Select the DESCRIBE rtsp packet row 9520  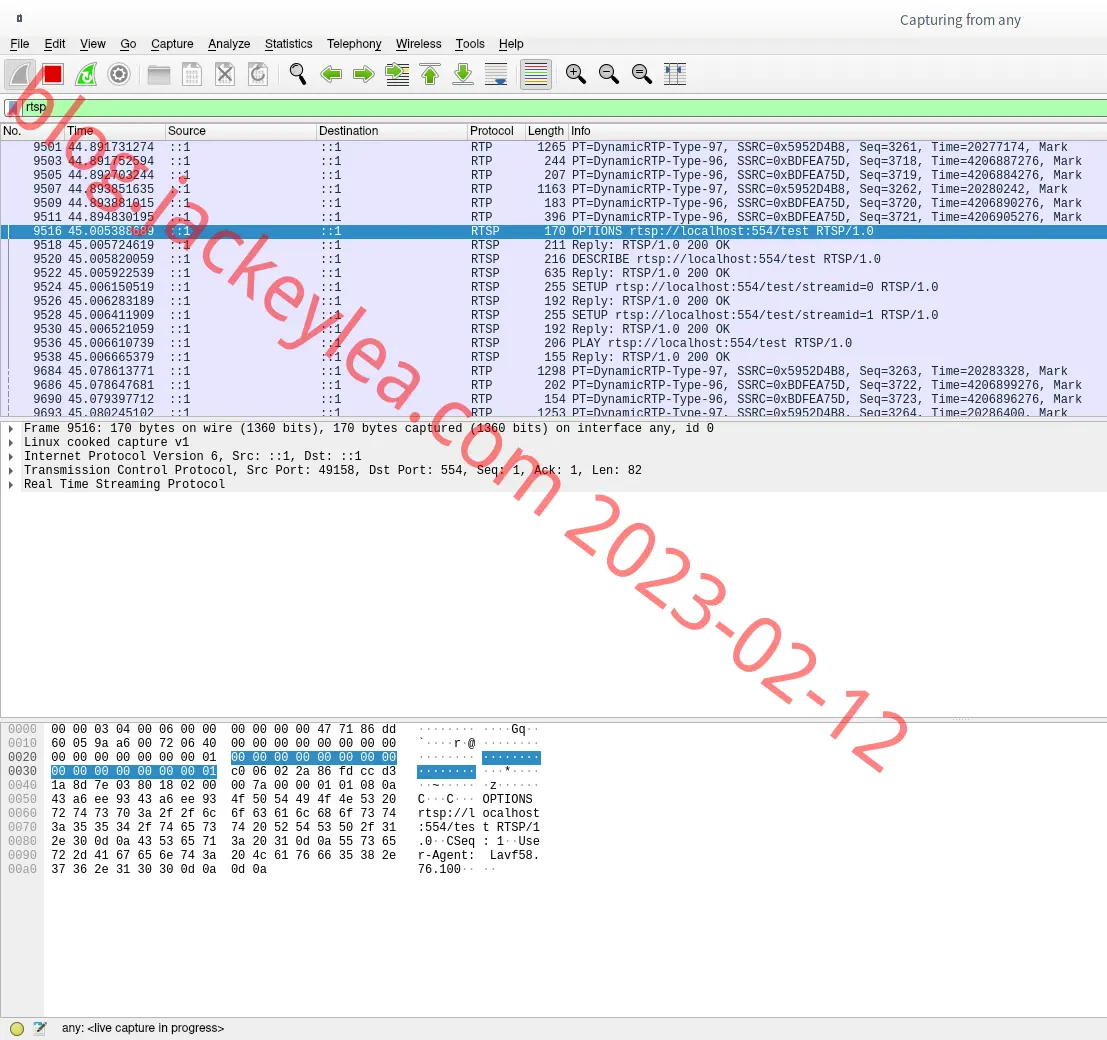[x=554, y=259]
